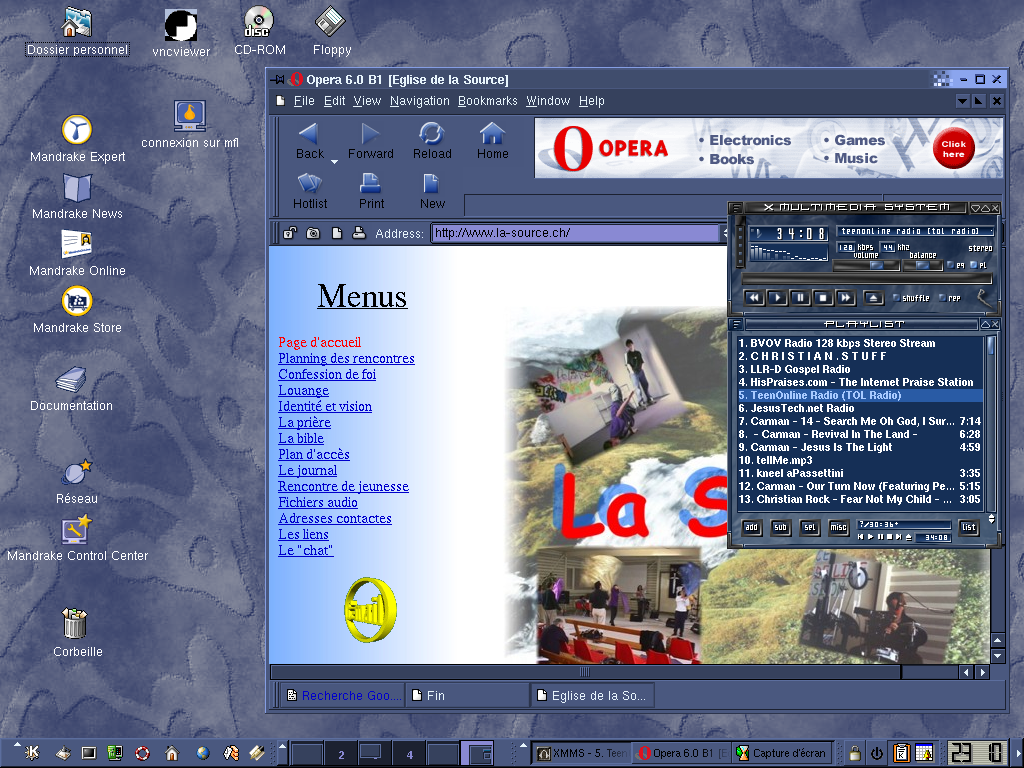
Task: Pause playback in XMMS main window
Action: point(800,298)
